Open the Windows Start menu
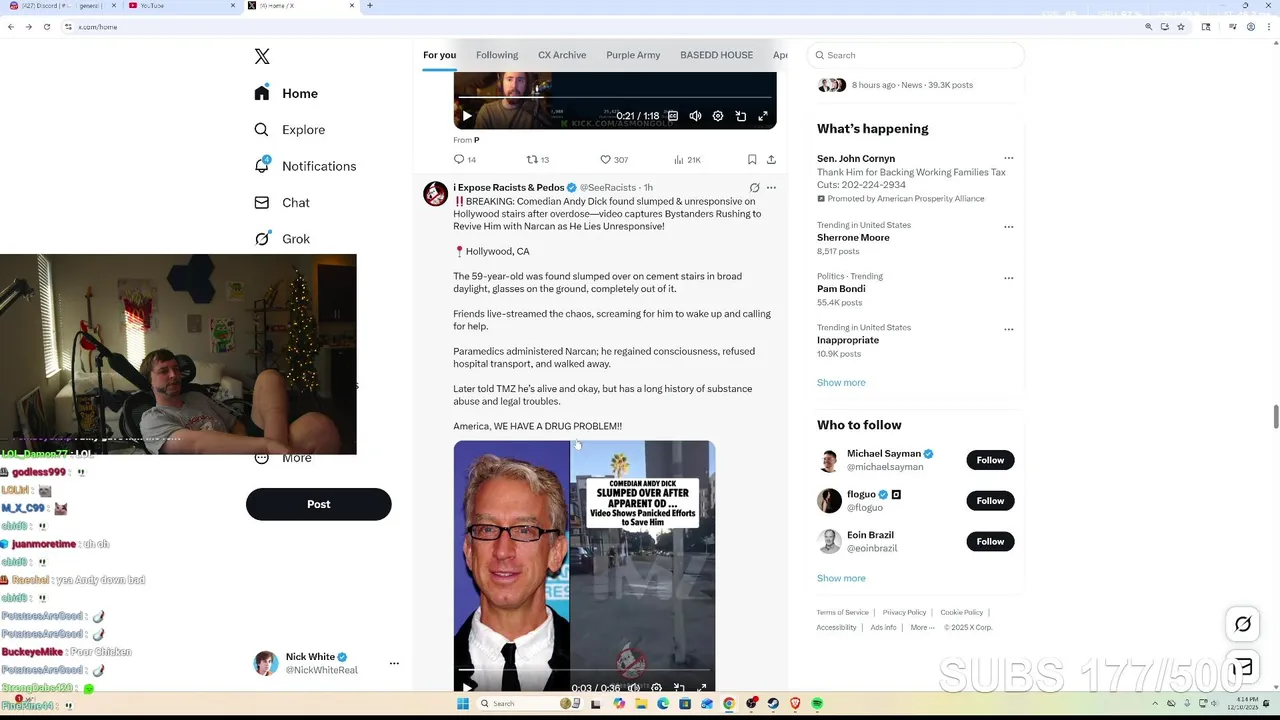Image resolution: width=1280 pixels, height=720 pixels. [463, 704]
